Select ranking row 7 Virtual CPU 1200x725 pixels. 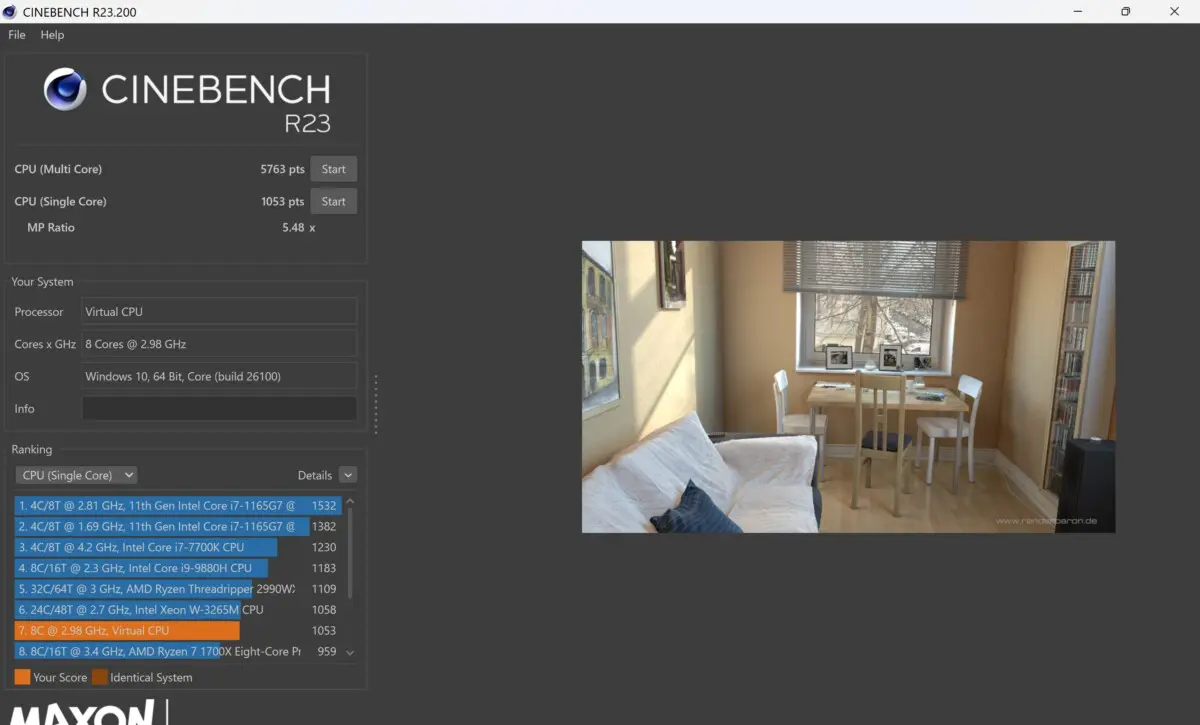pyautogui.click(x=177, y=631)
